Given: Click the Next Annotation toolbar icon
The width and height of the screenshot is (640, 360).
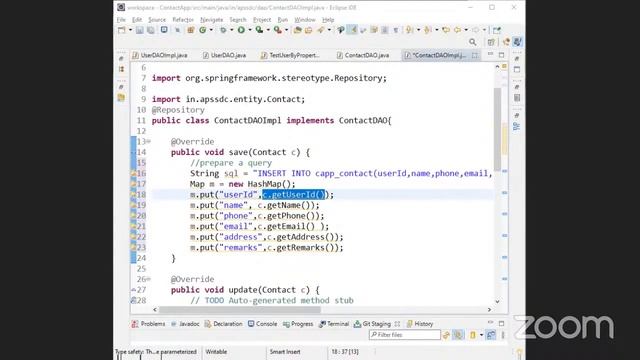Looking at the screenshot, I should click(409, 30).
